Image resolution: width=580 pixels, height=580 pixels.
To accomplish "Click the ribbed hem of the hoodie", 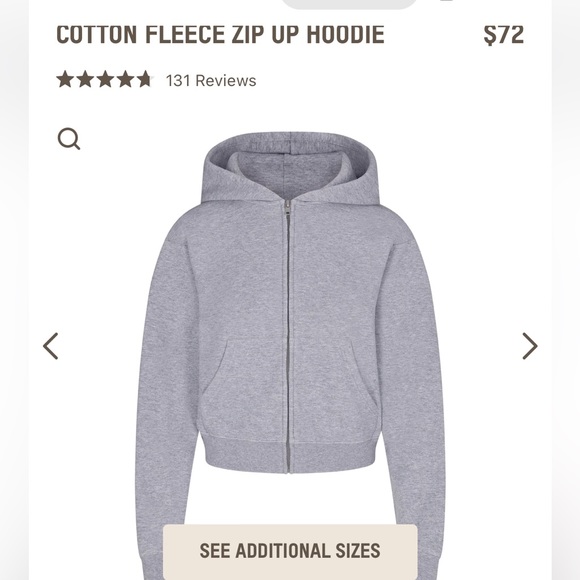I will pyautogui.click(x=290, y=454).
